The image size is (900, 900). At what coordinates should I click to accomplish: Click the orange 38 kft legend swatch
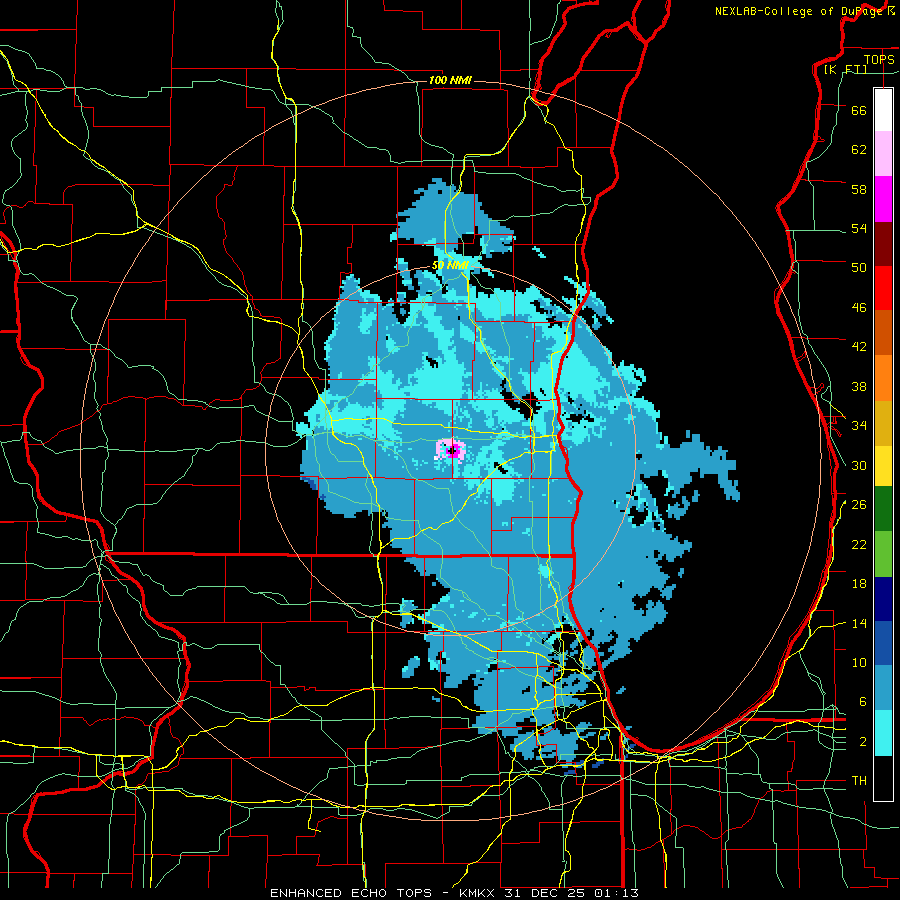tap(883, 378)
